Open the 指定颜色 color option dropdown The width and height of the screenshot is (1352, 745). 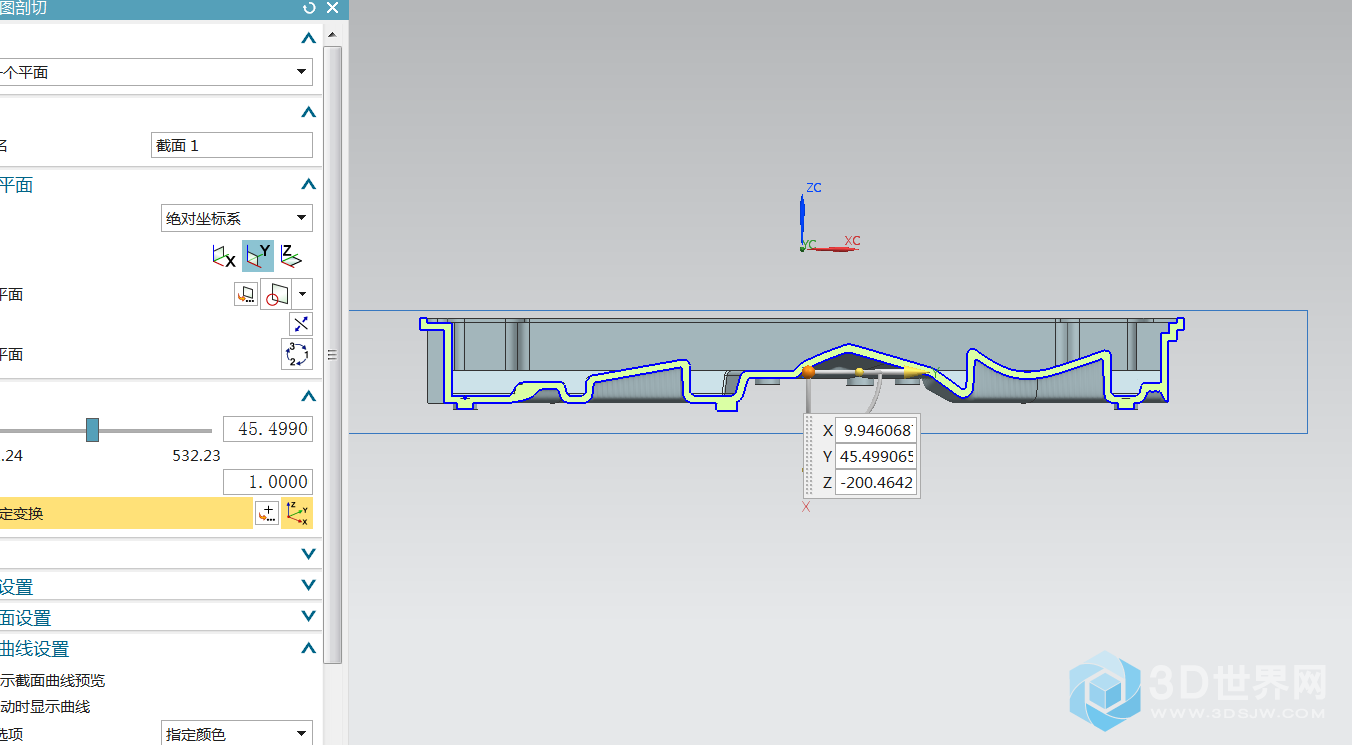click(x=237, y=734)
